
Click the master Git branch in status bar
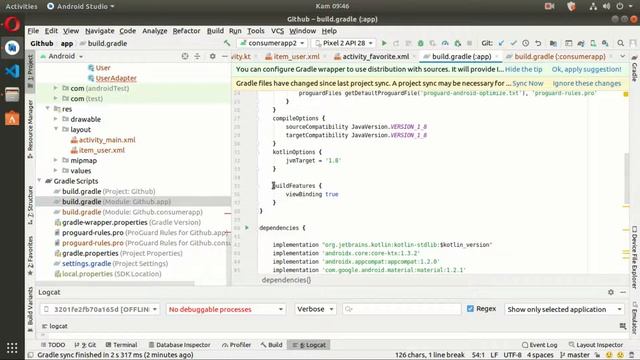[x=575, y=355]
